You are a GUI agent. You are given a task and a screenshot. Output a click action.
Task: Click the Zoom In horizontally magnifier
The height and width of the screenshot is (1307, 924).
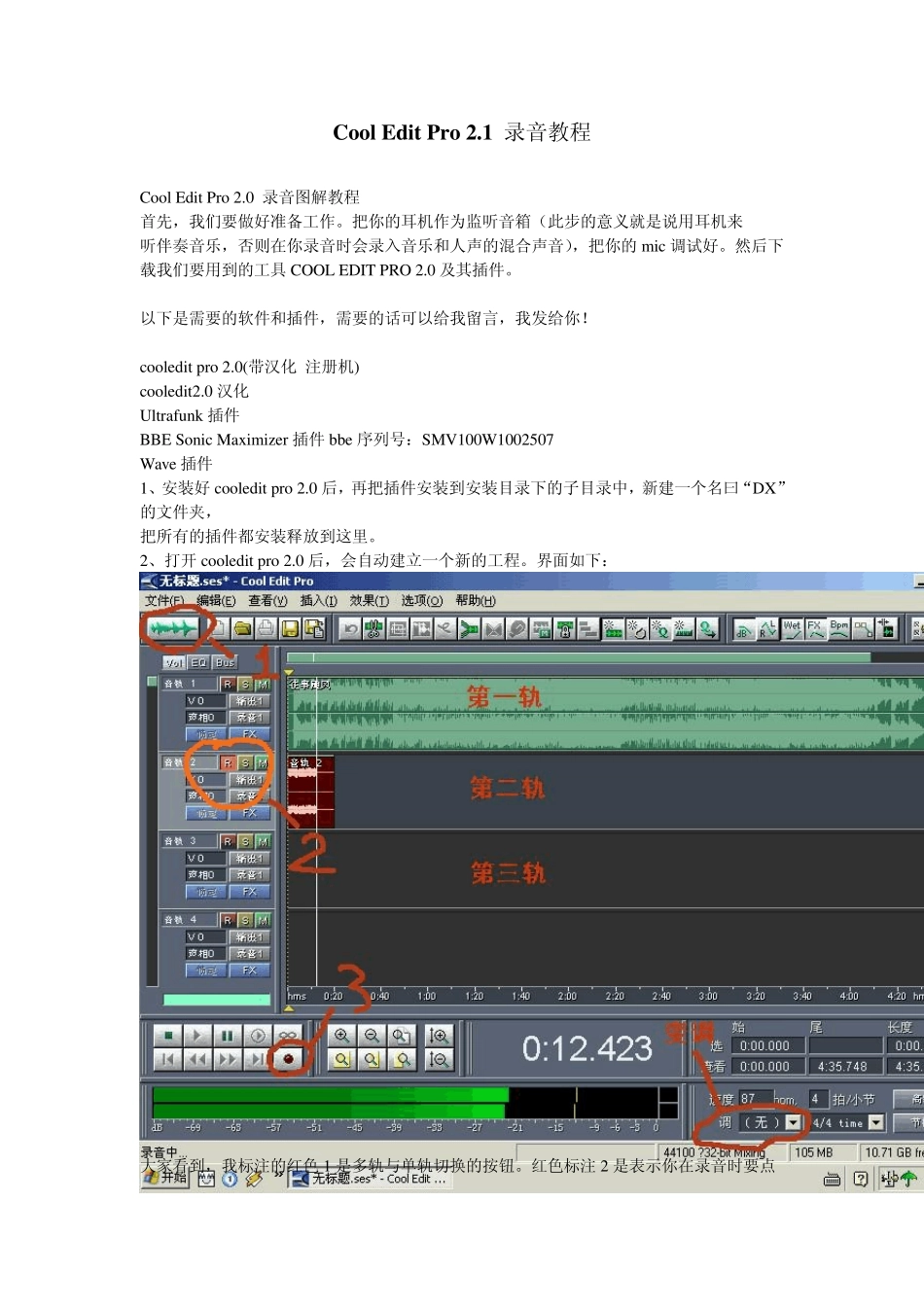[341, 1036]
